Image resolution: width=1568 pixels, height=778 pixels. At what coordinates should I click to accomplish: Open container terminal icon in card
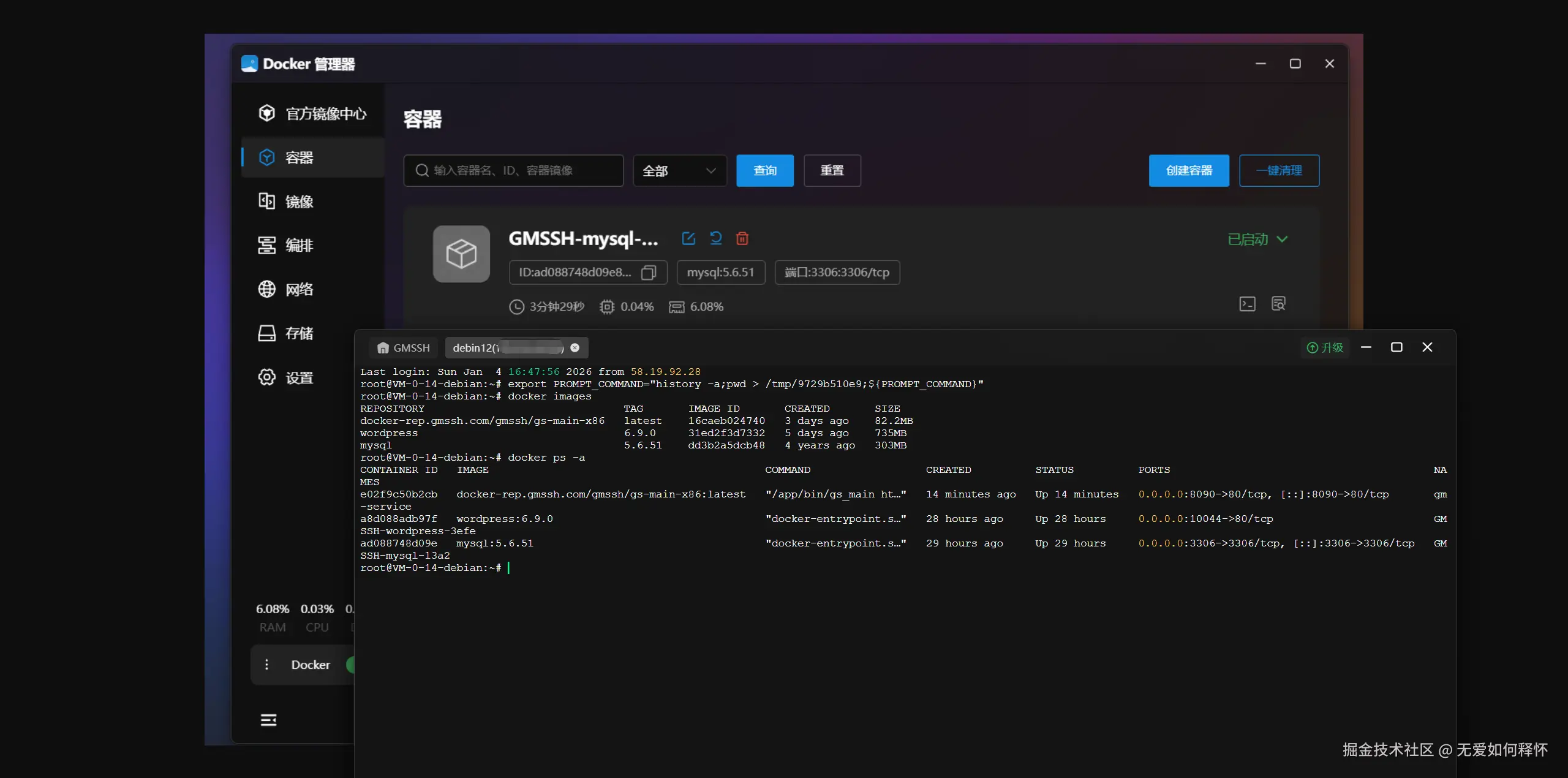click(x=1247, y=304)
